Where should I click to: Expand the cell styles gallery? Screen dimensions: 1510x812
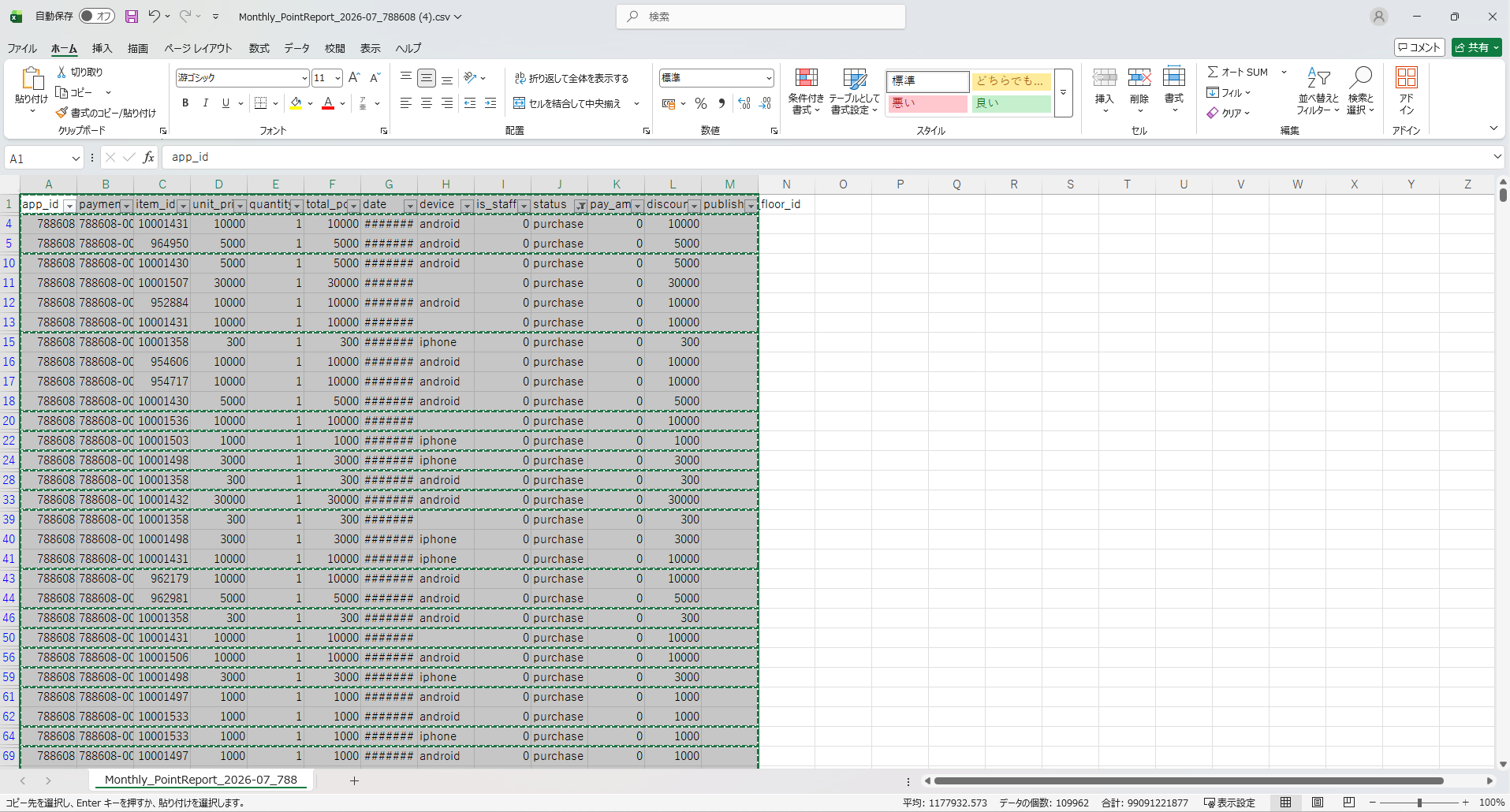coord(1063,92)
